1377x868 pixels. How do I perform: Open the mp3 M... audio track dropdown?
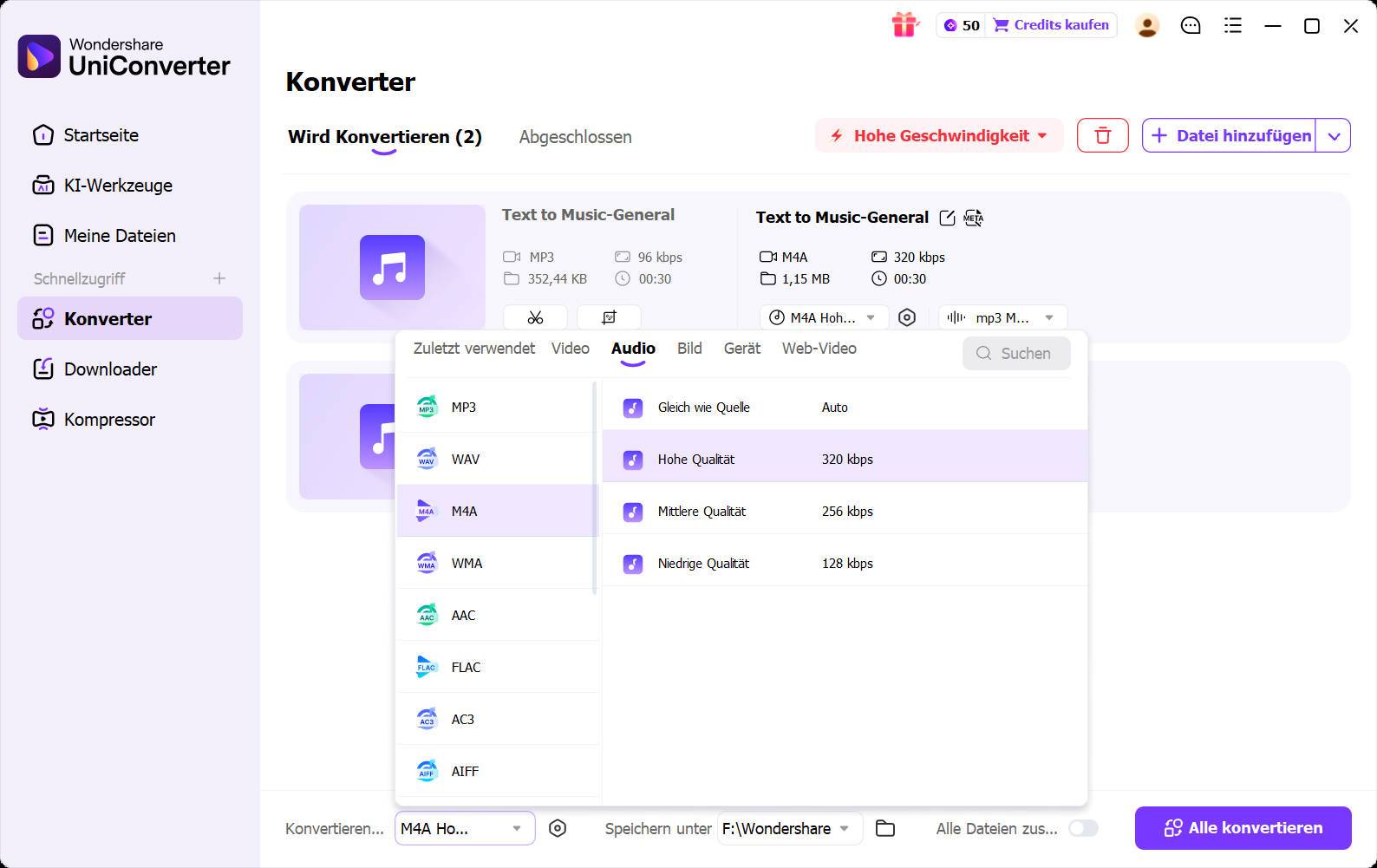point(1002,317)
